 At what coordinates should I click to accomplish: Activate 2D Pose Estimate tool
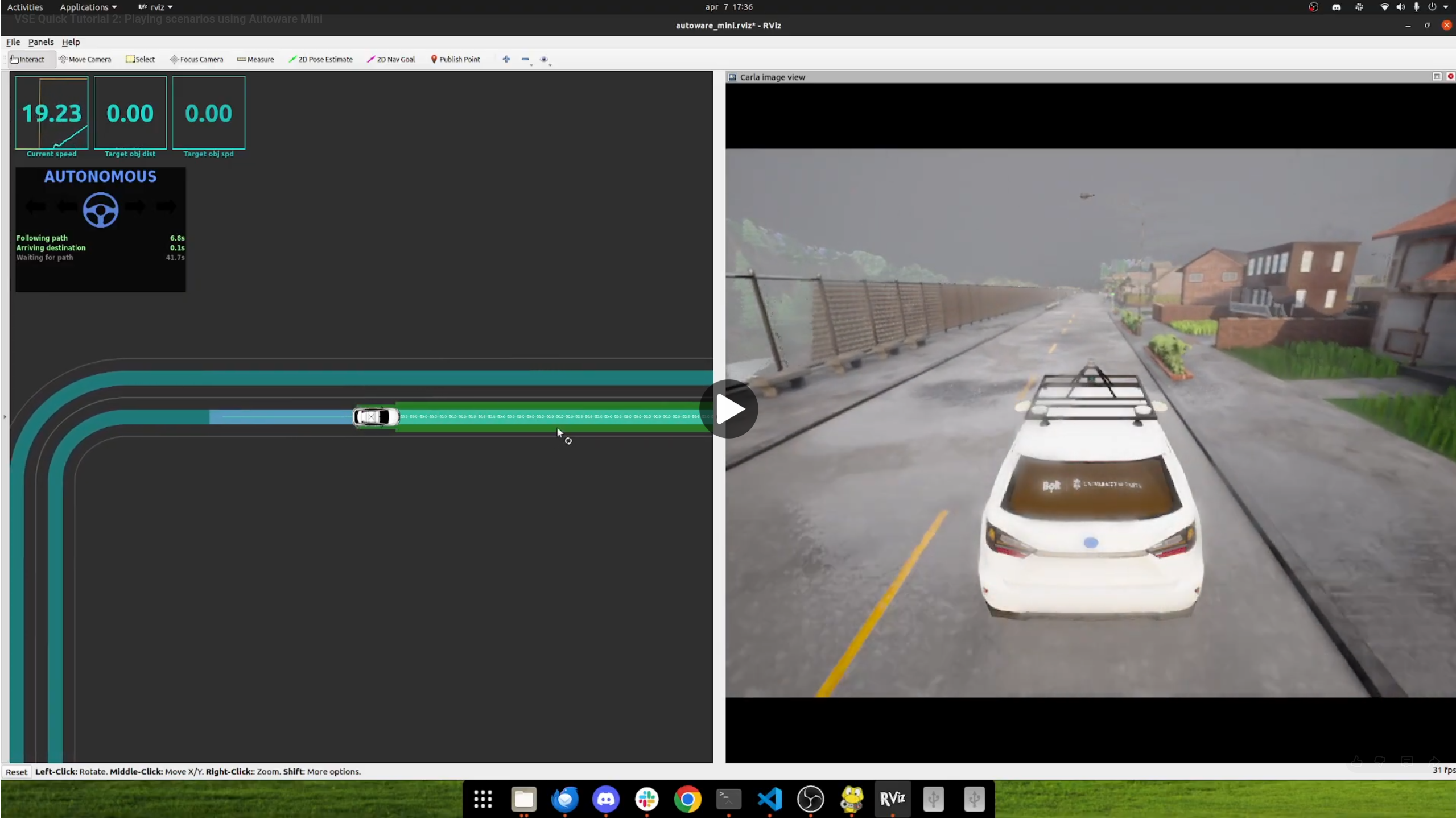click(x=320, y=59)
